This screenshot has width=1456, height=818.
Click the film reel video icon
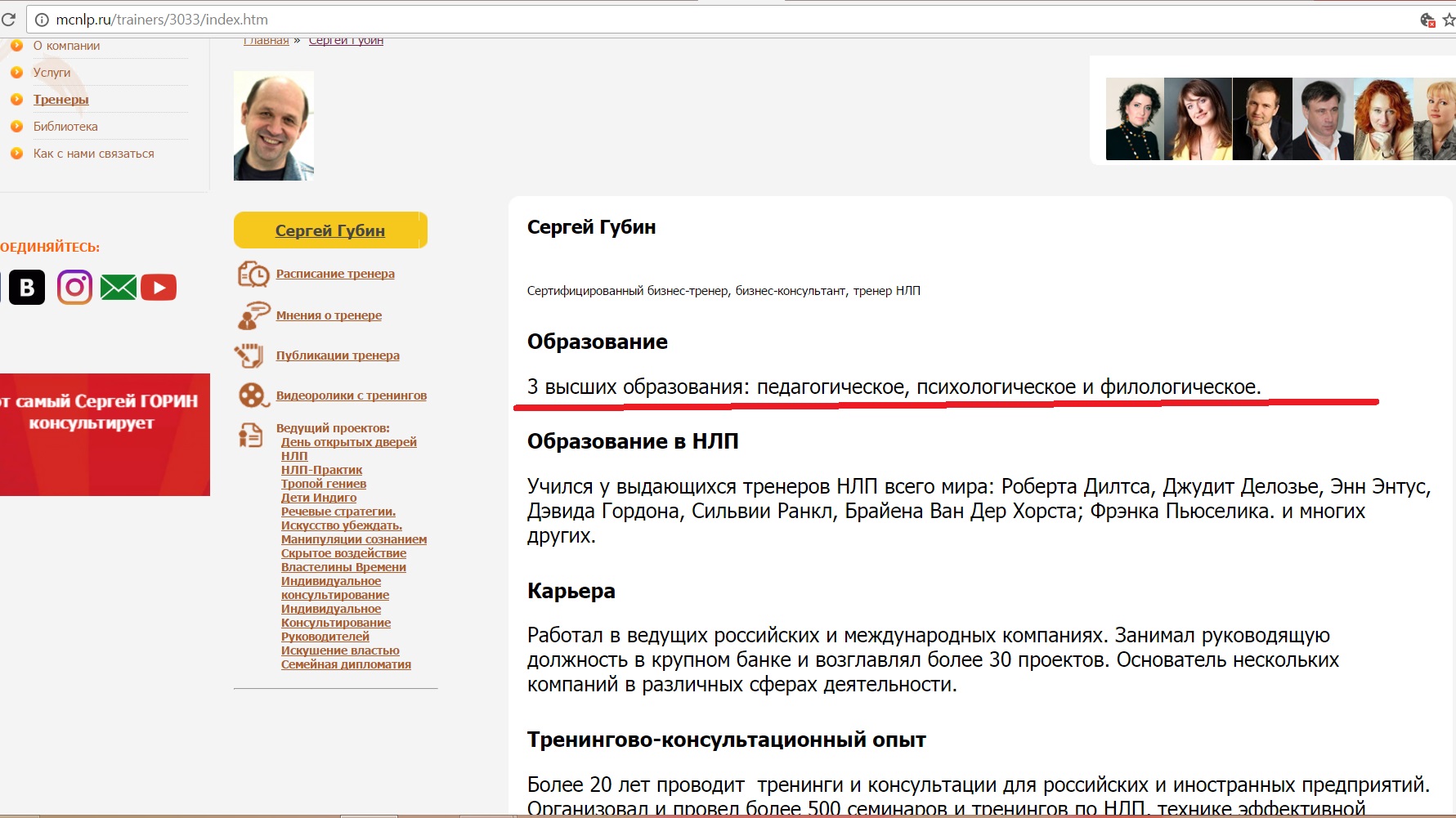coord(253,396)
